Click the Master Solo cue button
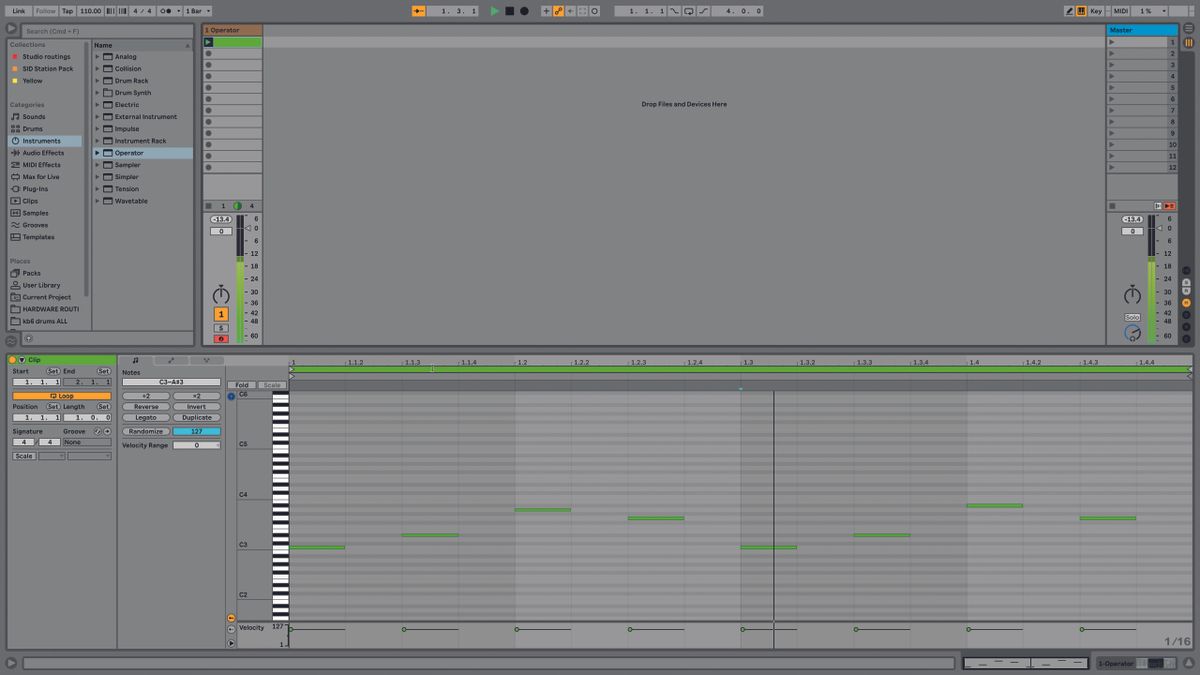The width and height of the screenshot is (1200, 675). (1132, 317)
